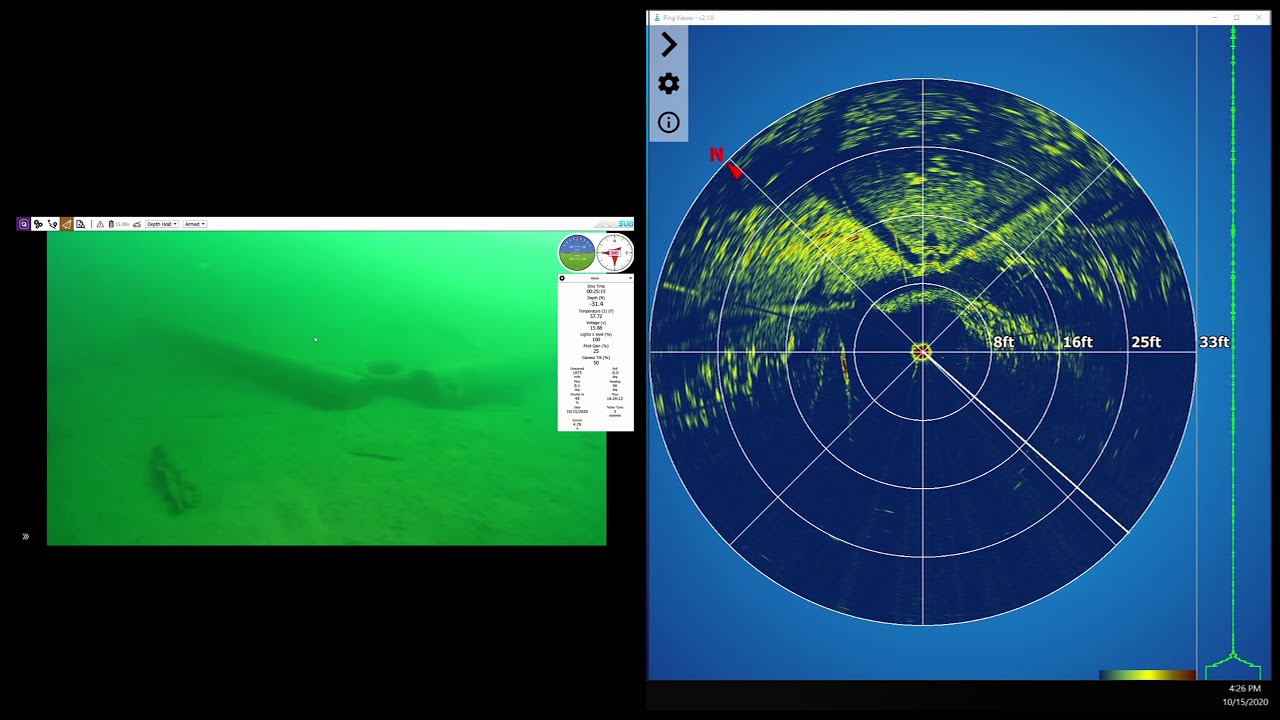Viewport: 1280px width, 720px height.
Task: Open the Plan view waypoint icon
Action: pyautogui.click(x=52, y=224)
